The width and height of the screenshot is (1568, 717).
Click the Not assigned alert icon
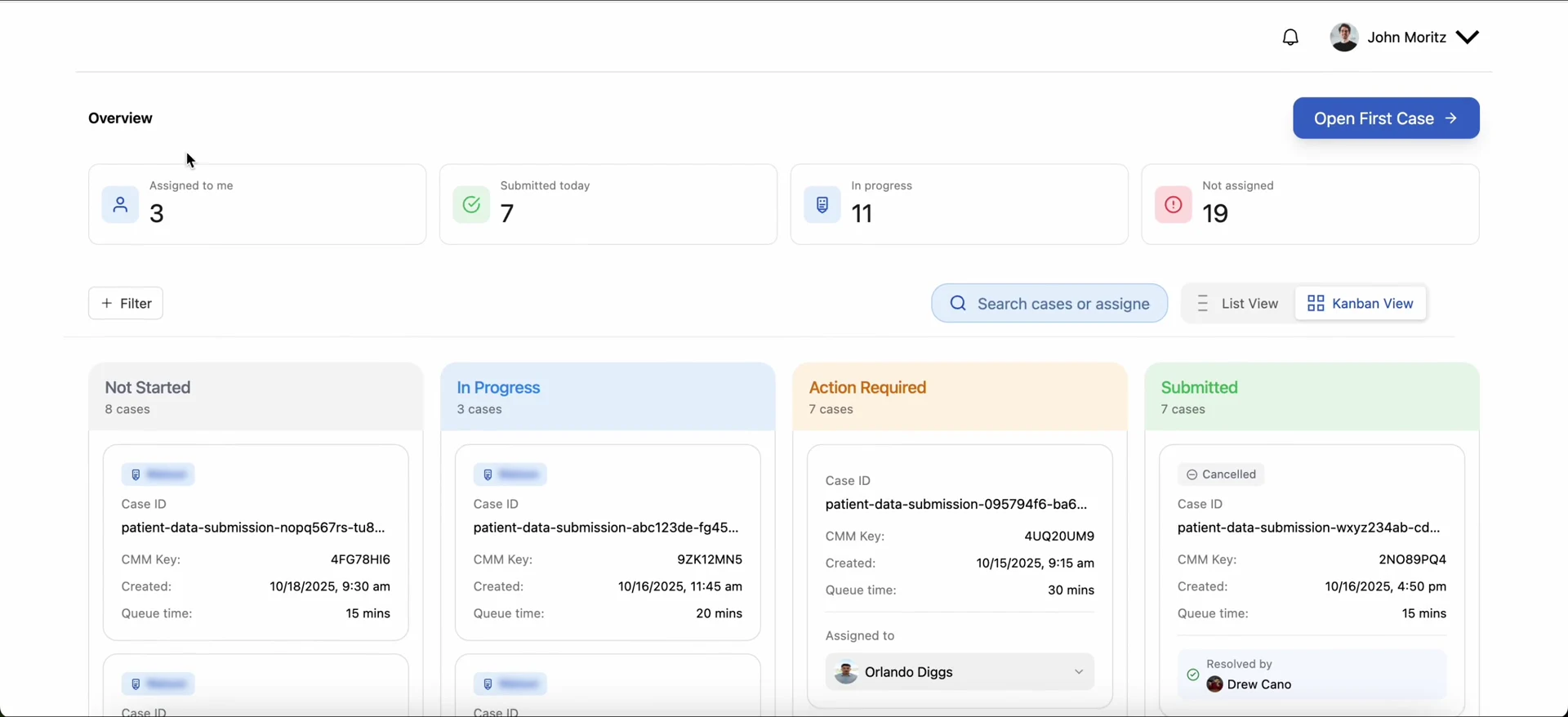pyautogui.click(x=1174, y=205)
